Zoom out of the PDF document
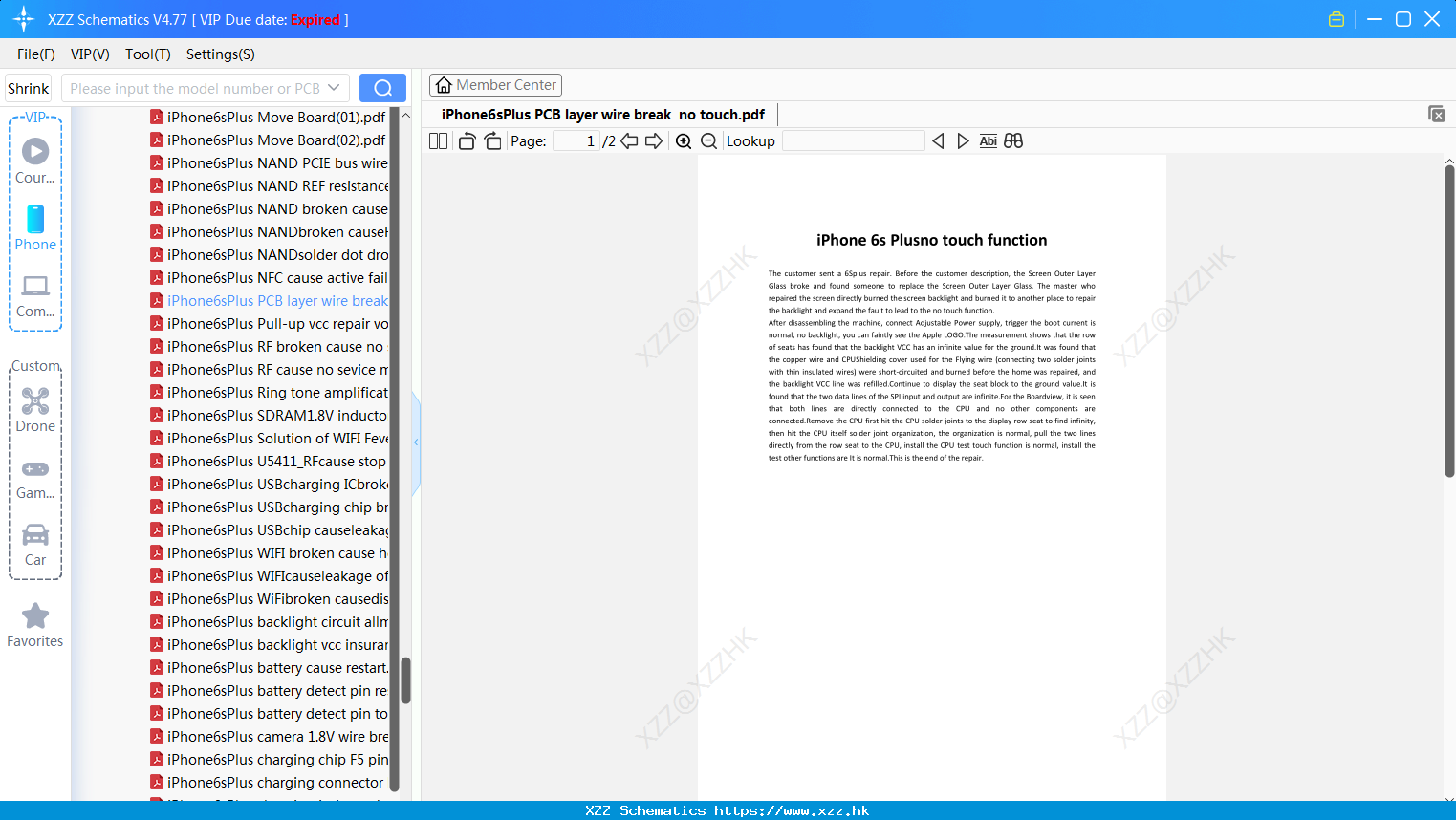The width and height of the screenshot is (1456, 820). [709, 141]
